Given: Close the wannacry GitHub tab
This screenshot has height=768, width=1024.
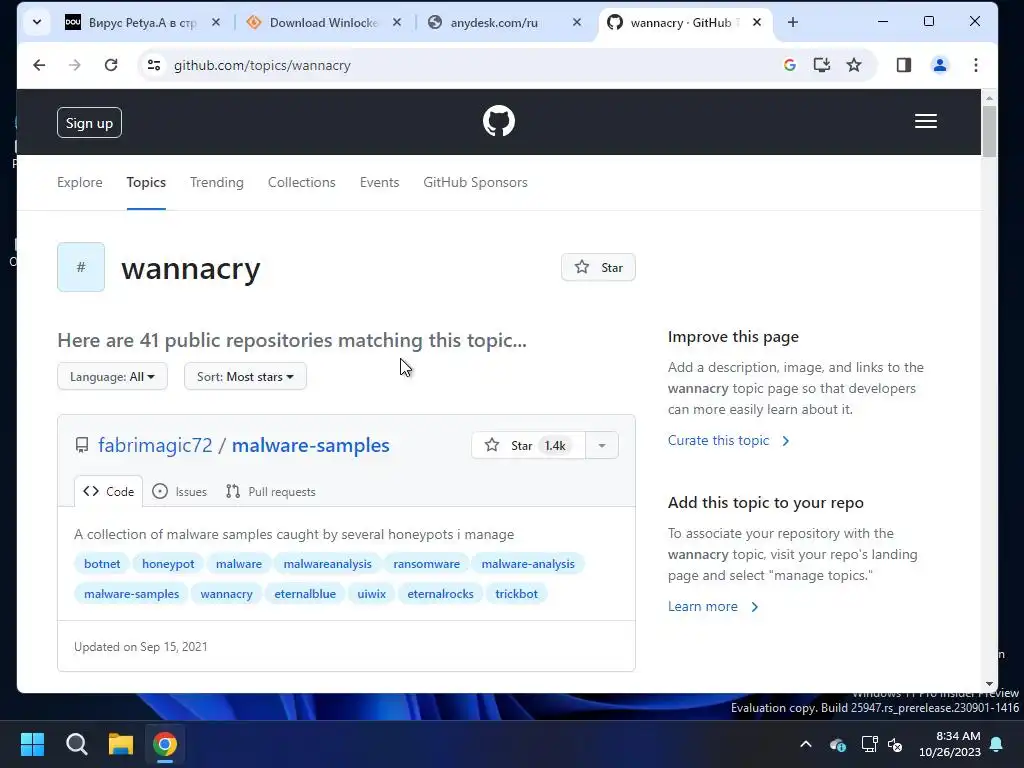Looking at the screenshot, I should click(x=757, y=22).
